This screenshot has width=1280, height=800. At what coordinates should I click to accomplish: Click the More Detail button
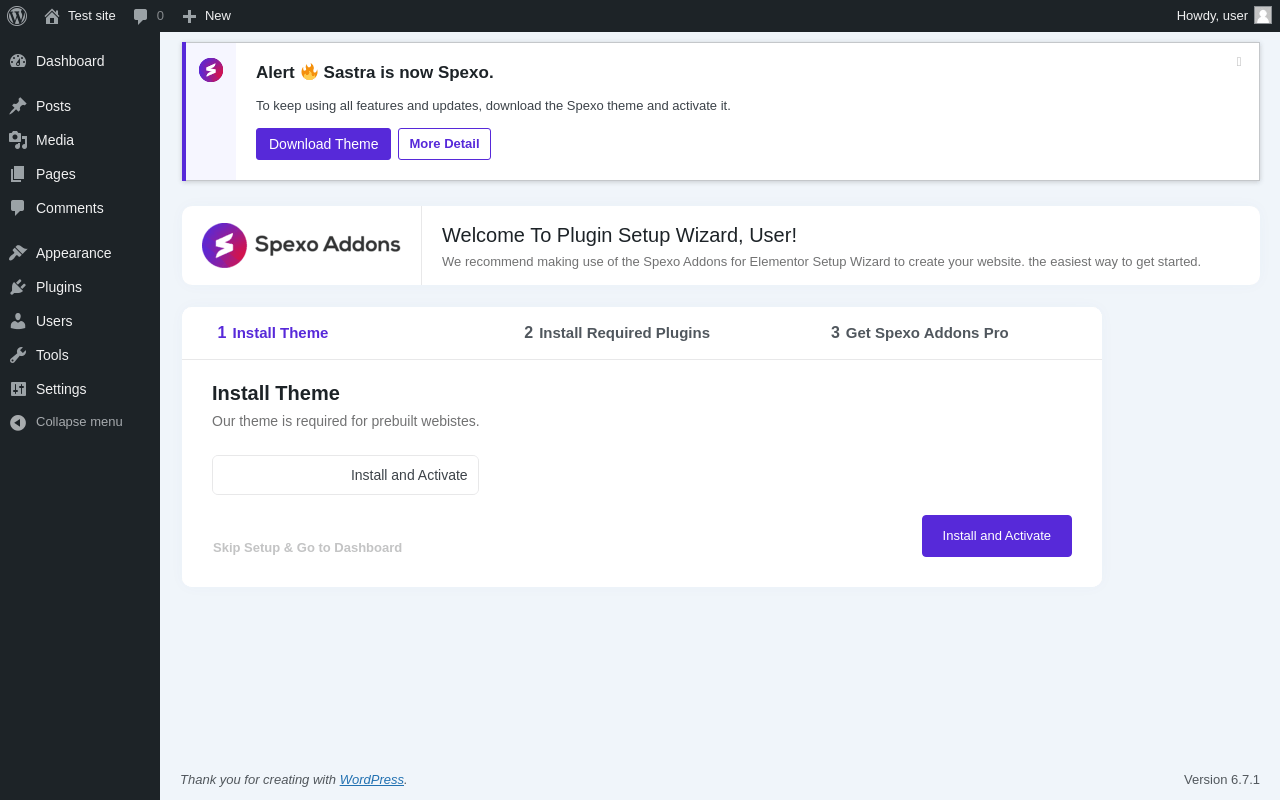(x=444, y=144)
